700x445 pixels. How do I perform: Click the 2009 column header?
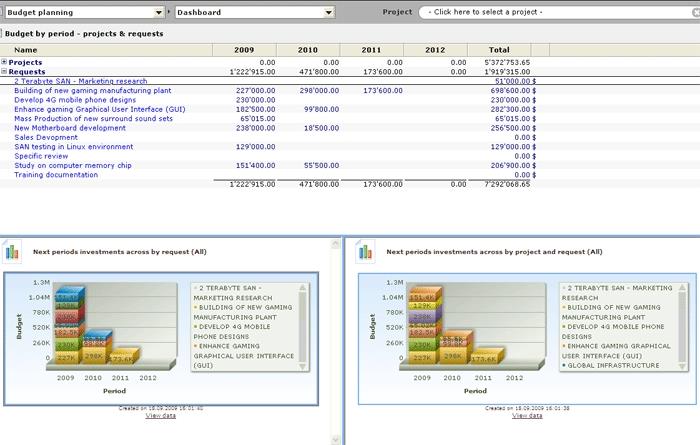pyautogui.click(x=244, y=50)
